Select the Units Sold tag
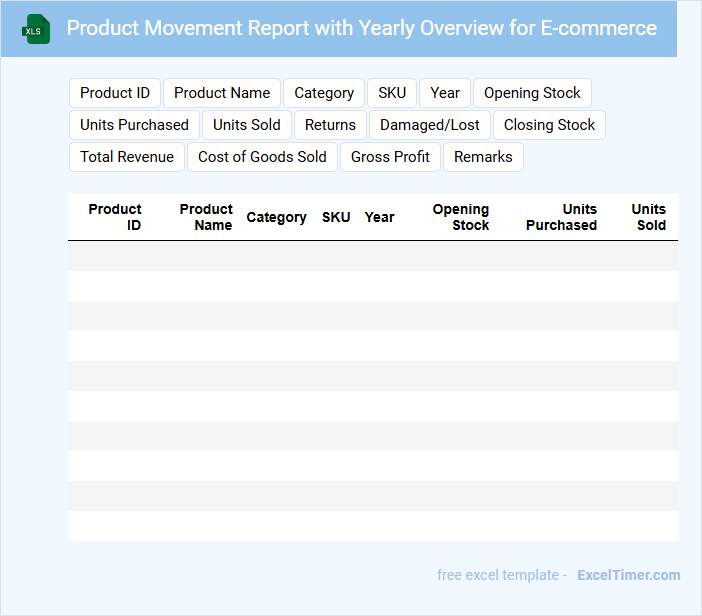 click(247, 125)
